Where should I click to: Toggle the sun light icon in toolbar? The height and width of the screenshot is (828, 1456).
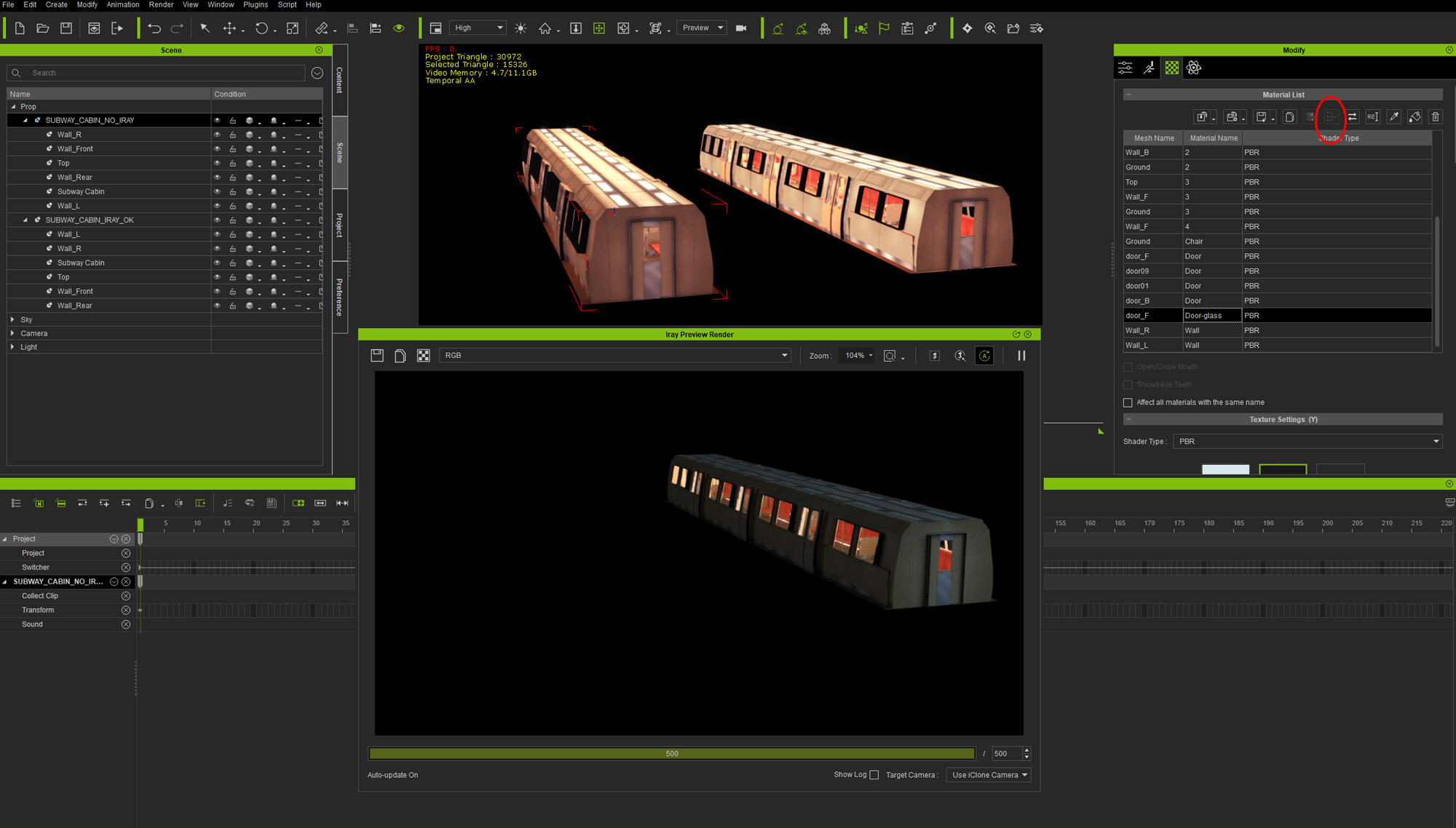coord(521,28)
